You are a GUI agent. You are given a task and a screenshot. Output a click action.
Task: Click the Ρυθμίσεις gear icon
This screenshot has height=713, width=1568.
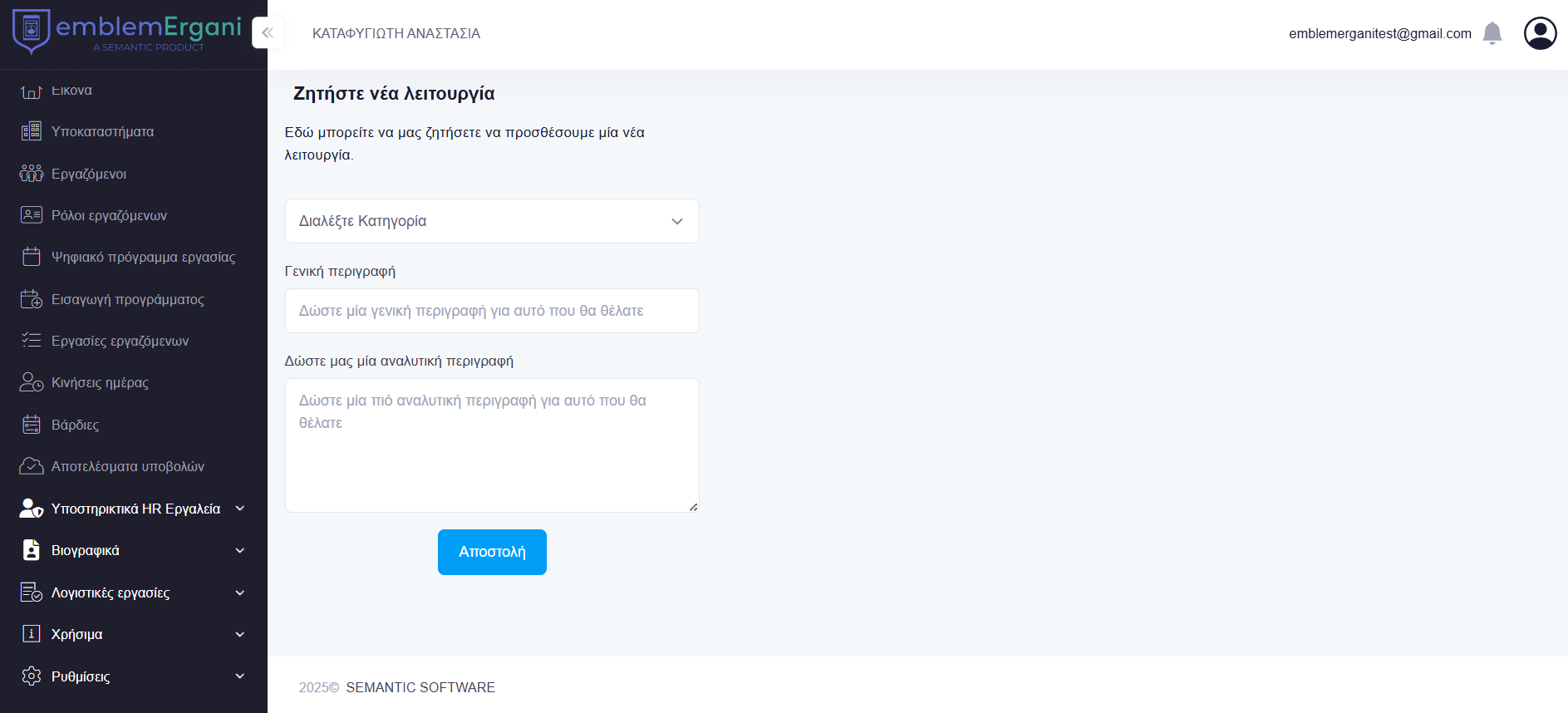coord(32,676)
